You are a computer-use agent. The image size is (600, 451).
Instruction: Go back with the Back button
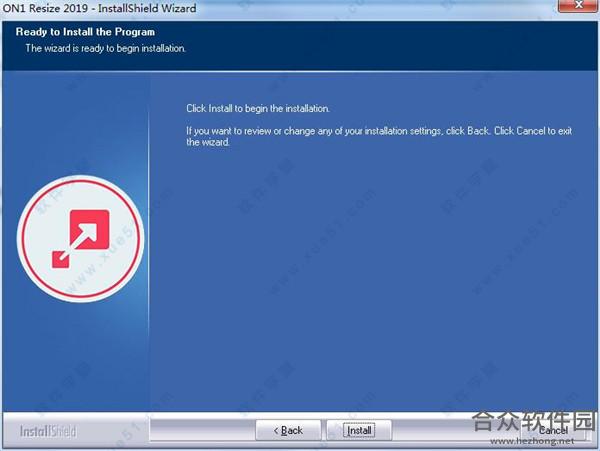pos(288,430)
